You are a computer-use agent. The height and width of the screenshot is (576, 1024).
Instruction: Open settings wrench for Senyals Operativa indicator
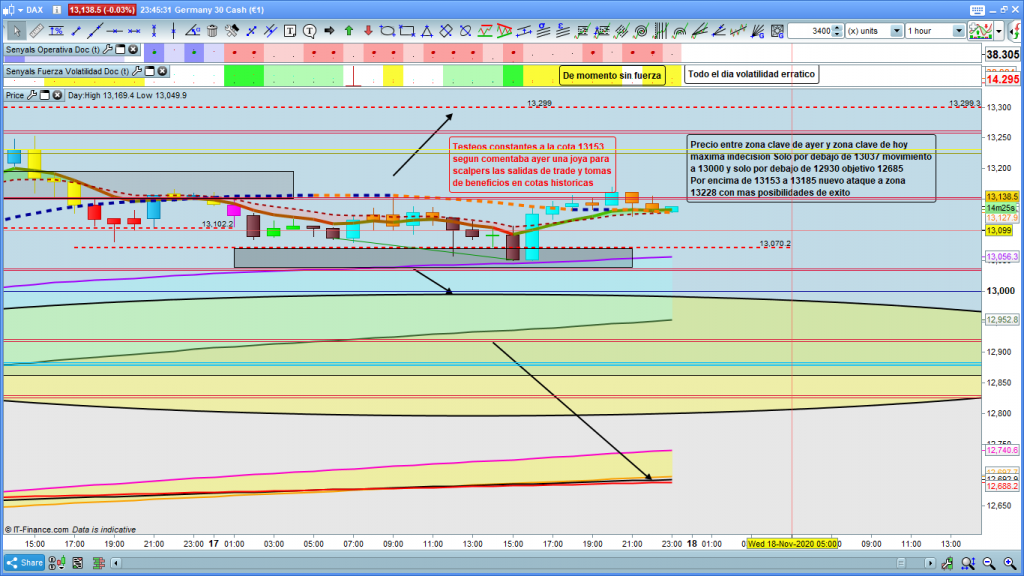(x=106, y=49)
